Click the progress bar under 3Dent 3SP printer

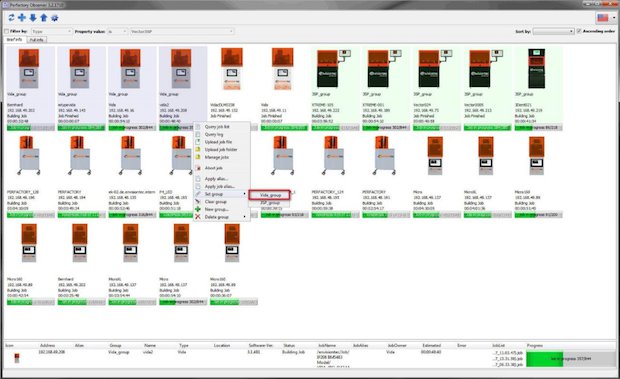point(538,128)
